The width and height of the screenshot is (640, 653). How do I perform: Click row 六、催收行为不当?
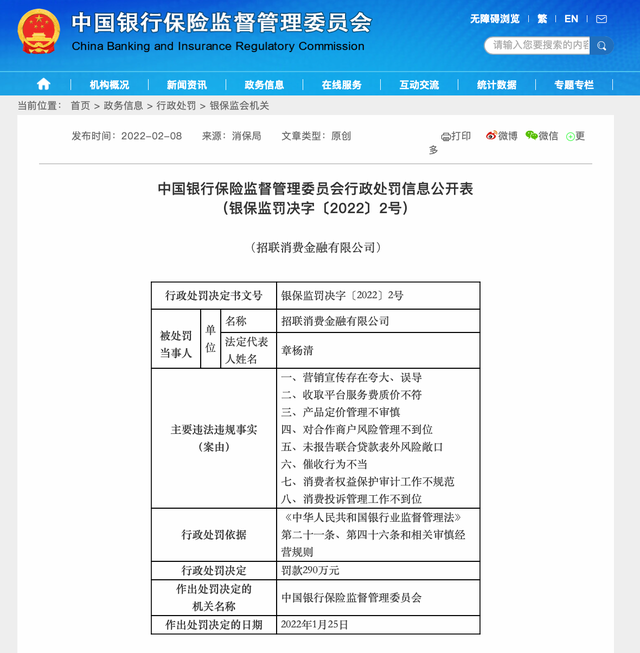pos(324,464)
